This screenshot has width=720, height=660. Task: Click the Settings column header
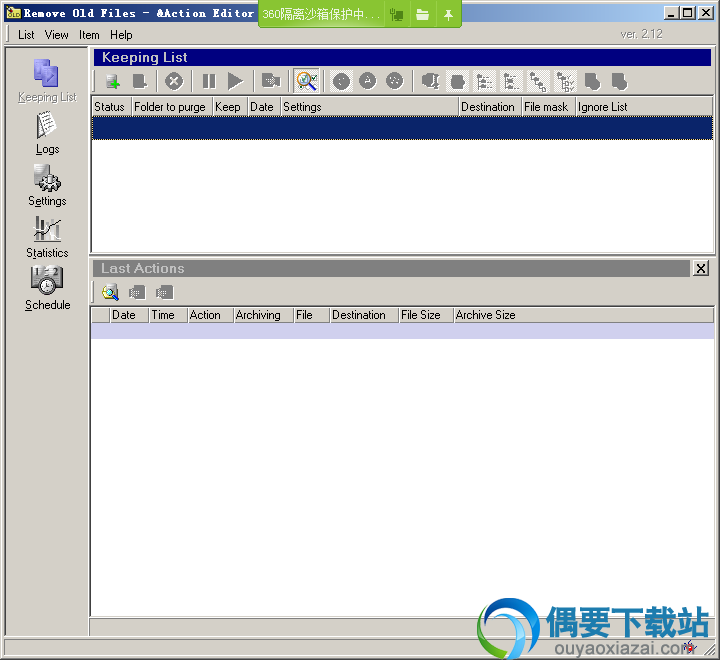(x=370, y=107)
